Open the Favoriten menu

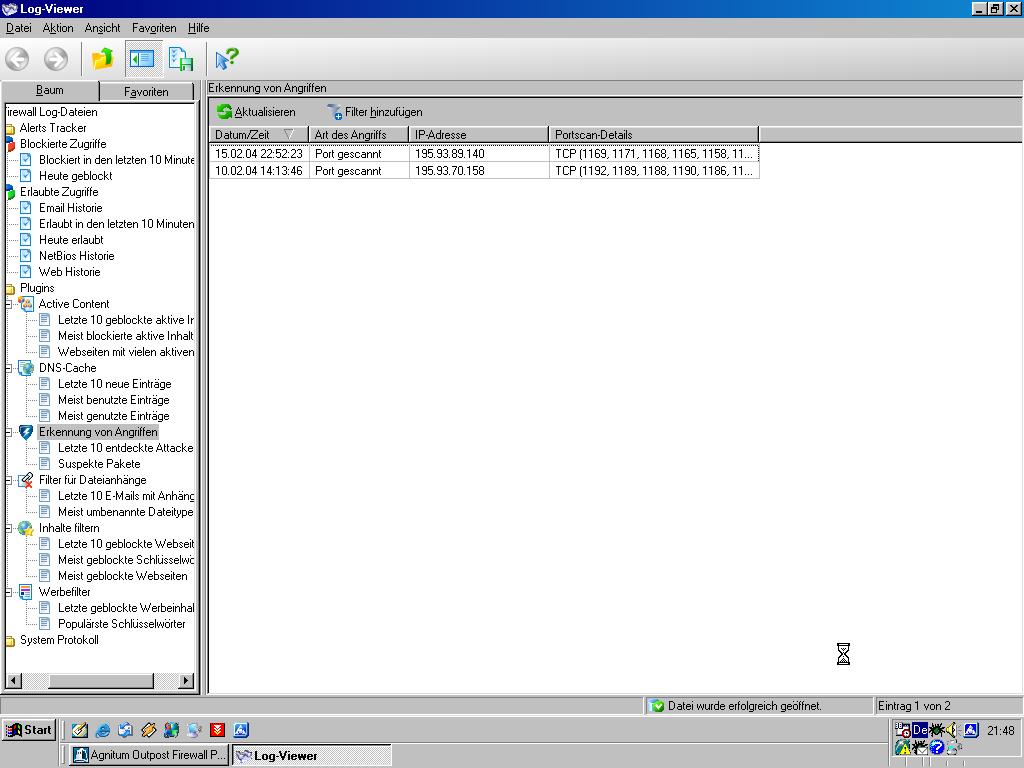154,28
